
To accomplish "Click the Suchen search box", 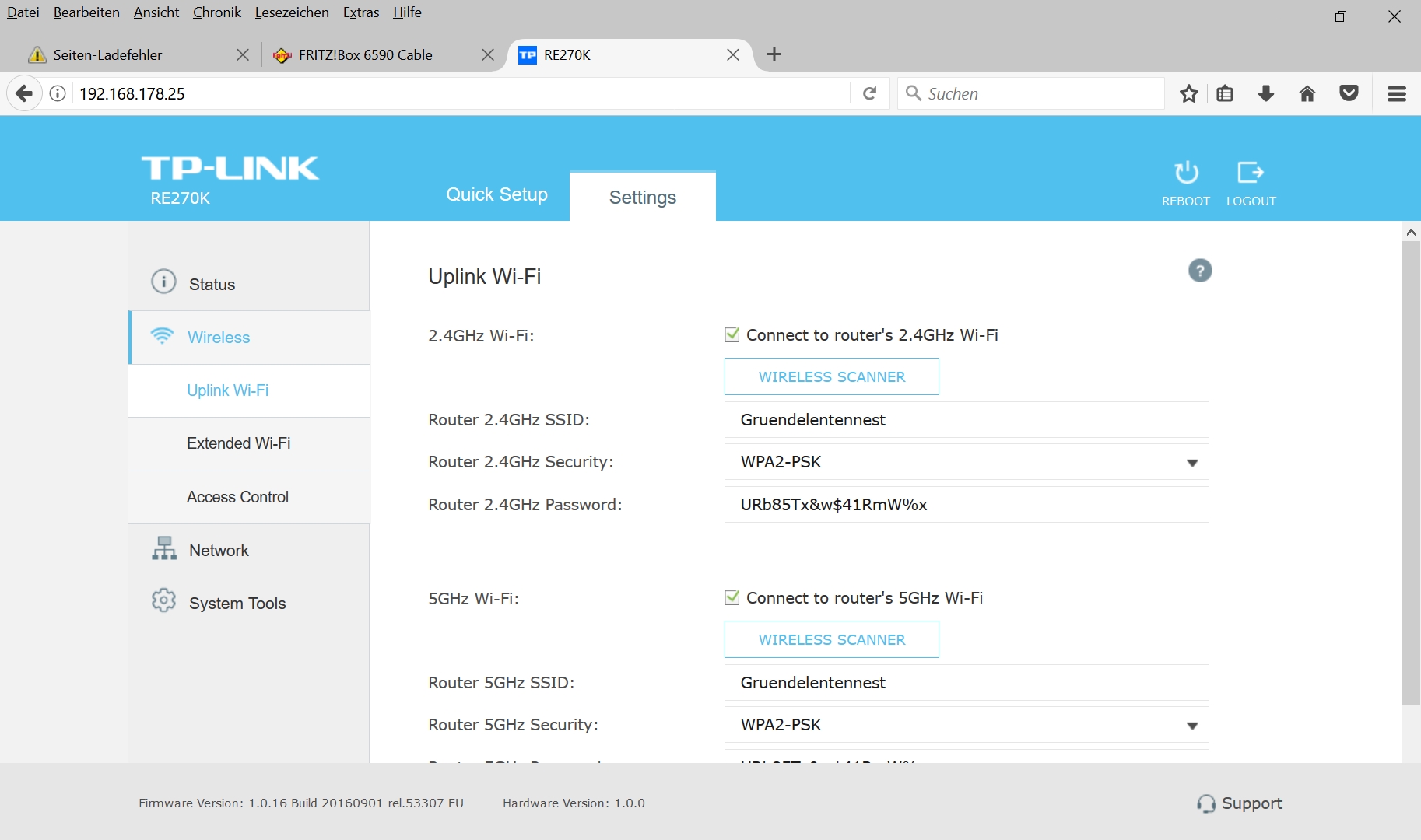I will click(1030, 94).
